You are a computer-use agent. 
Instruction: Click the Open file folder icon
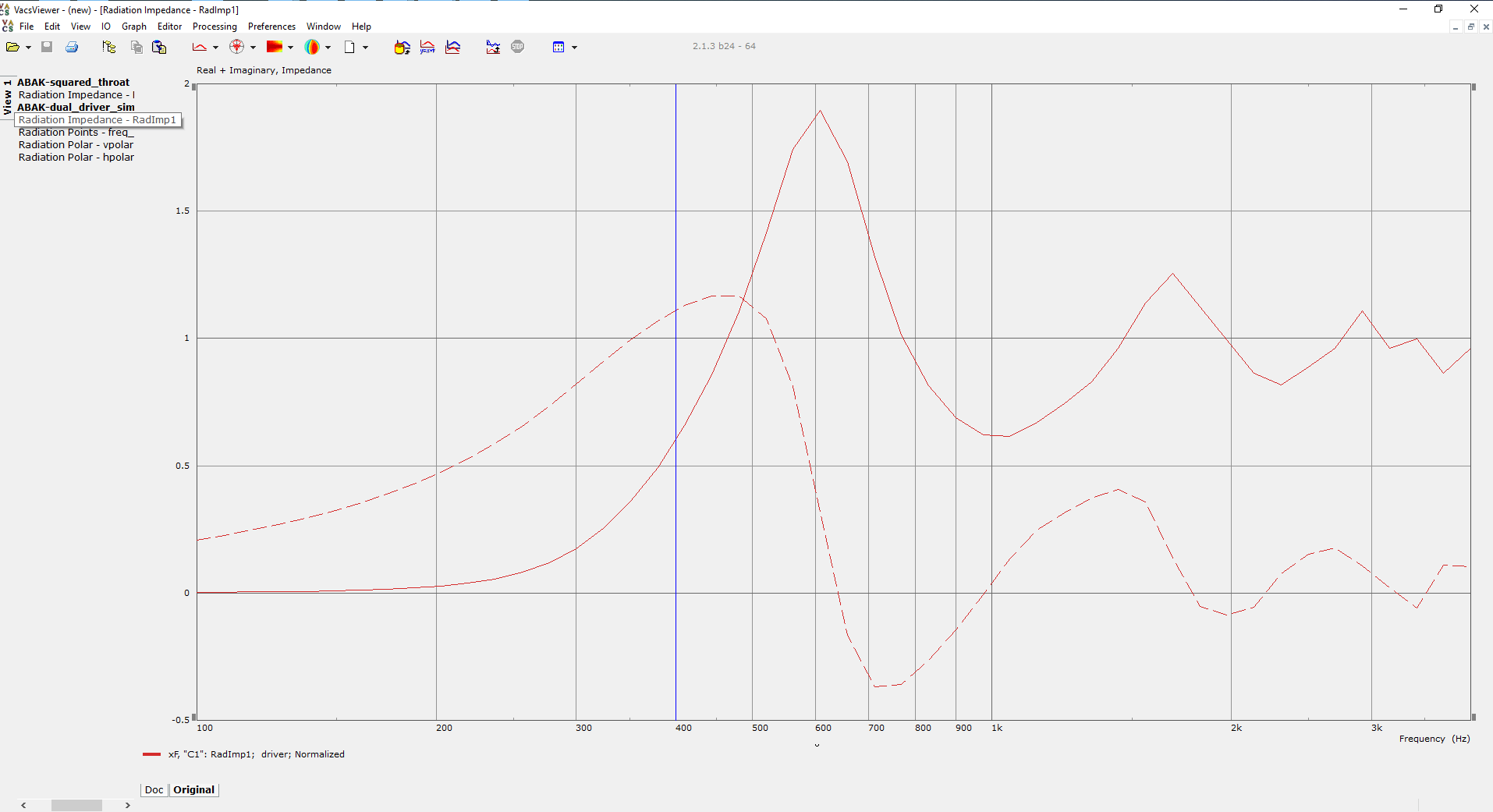tap(12, 48)
